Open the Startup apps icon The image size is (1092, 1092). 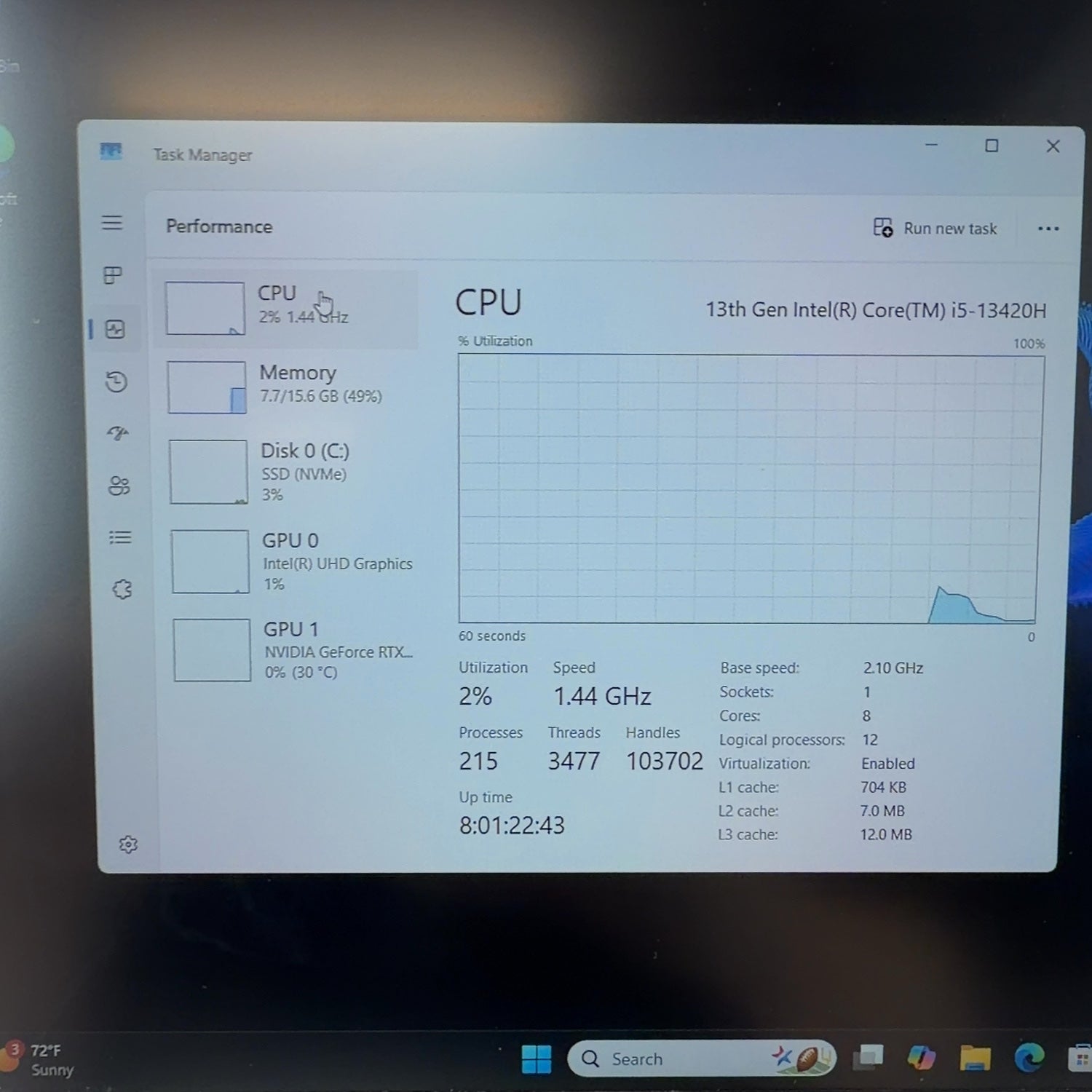pos(118,434)
